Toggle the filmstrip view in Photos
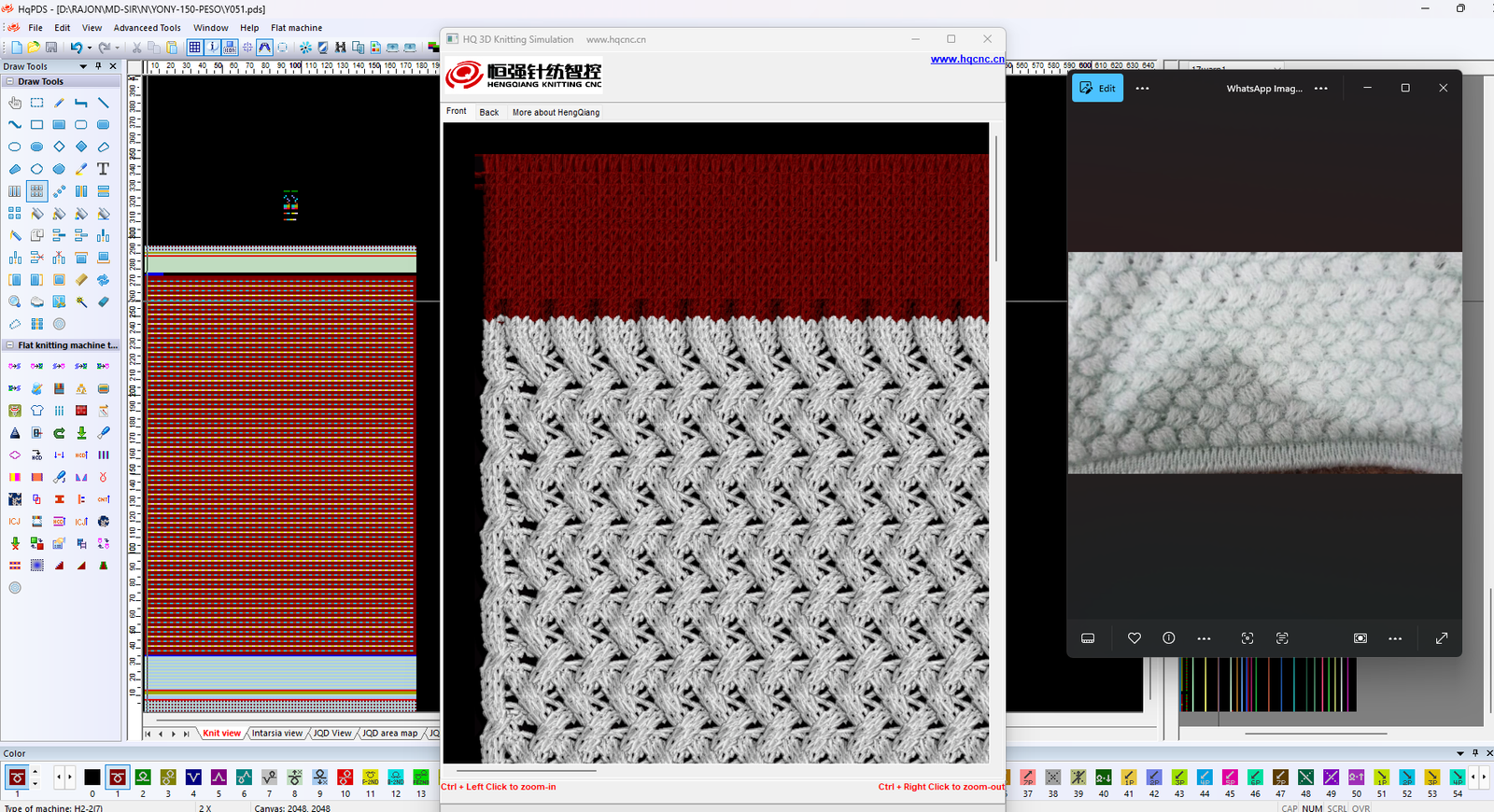The image size is (1494, 812). (x=1088, y=638)
